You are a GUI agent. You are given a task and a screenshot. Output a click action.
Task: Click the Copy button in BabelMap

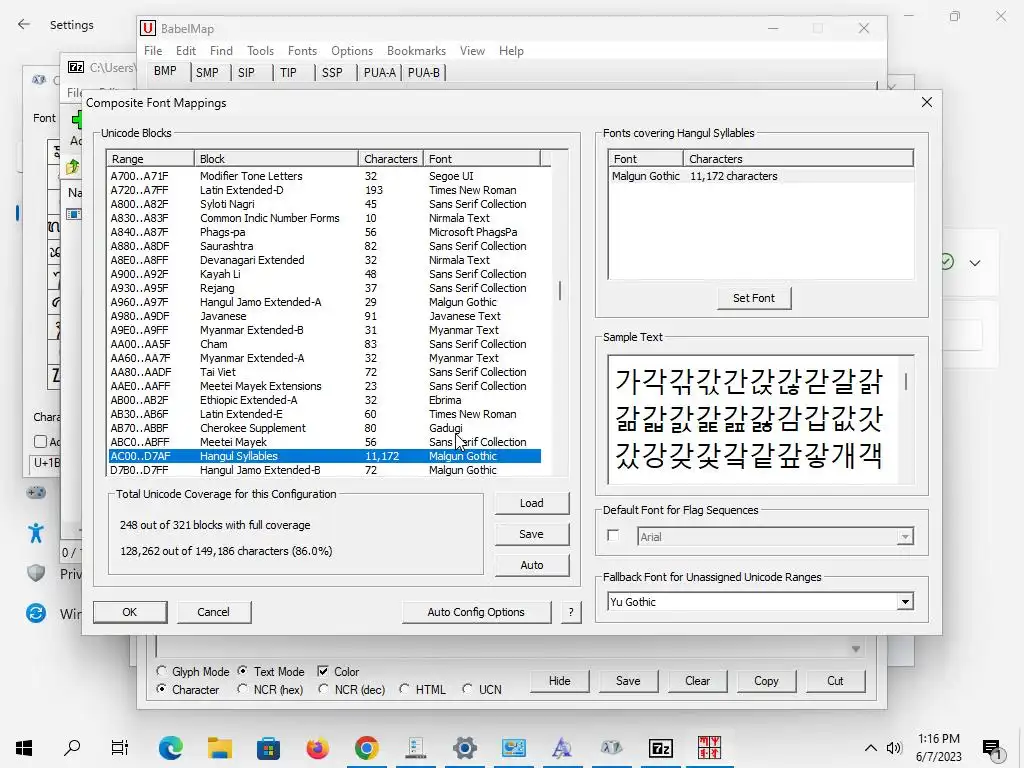(766, 680)
